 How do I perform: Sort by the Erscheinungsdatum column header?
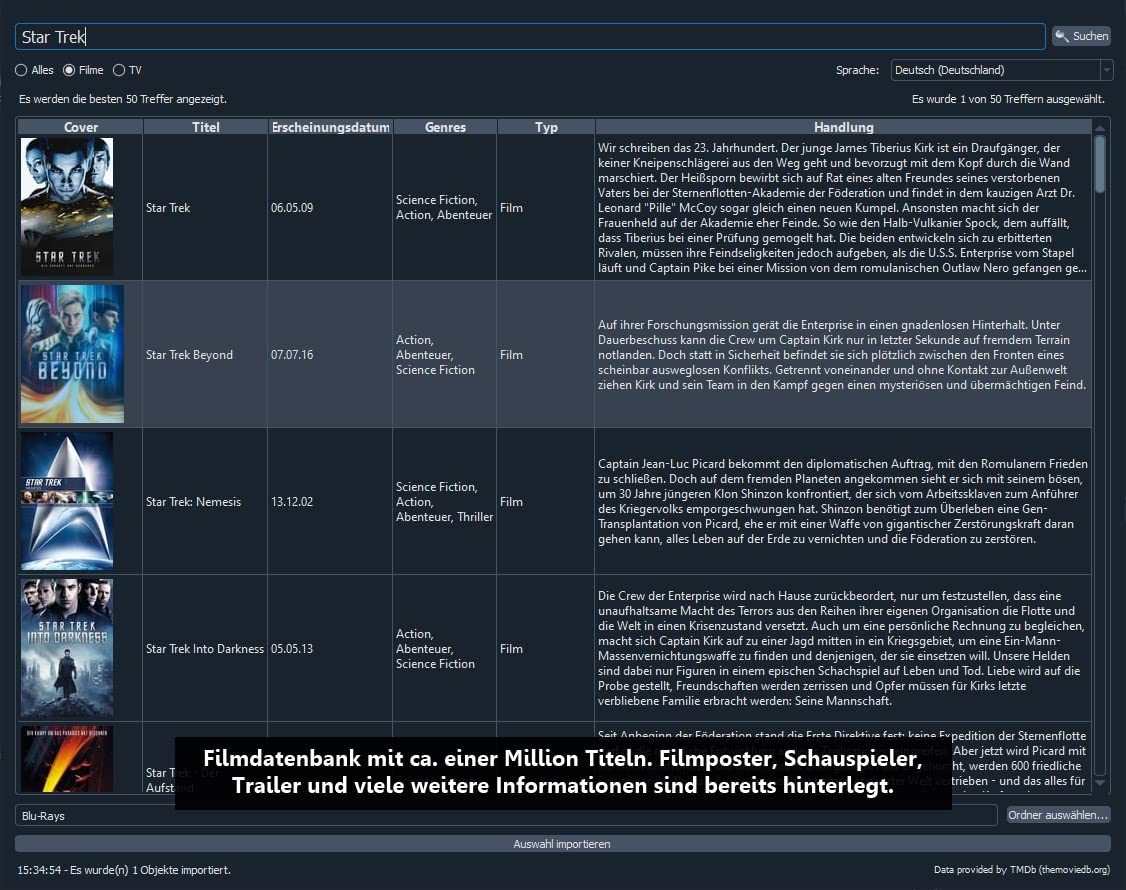click(x=330, y=127)
